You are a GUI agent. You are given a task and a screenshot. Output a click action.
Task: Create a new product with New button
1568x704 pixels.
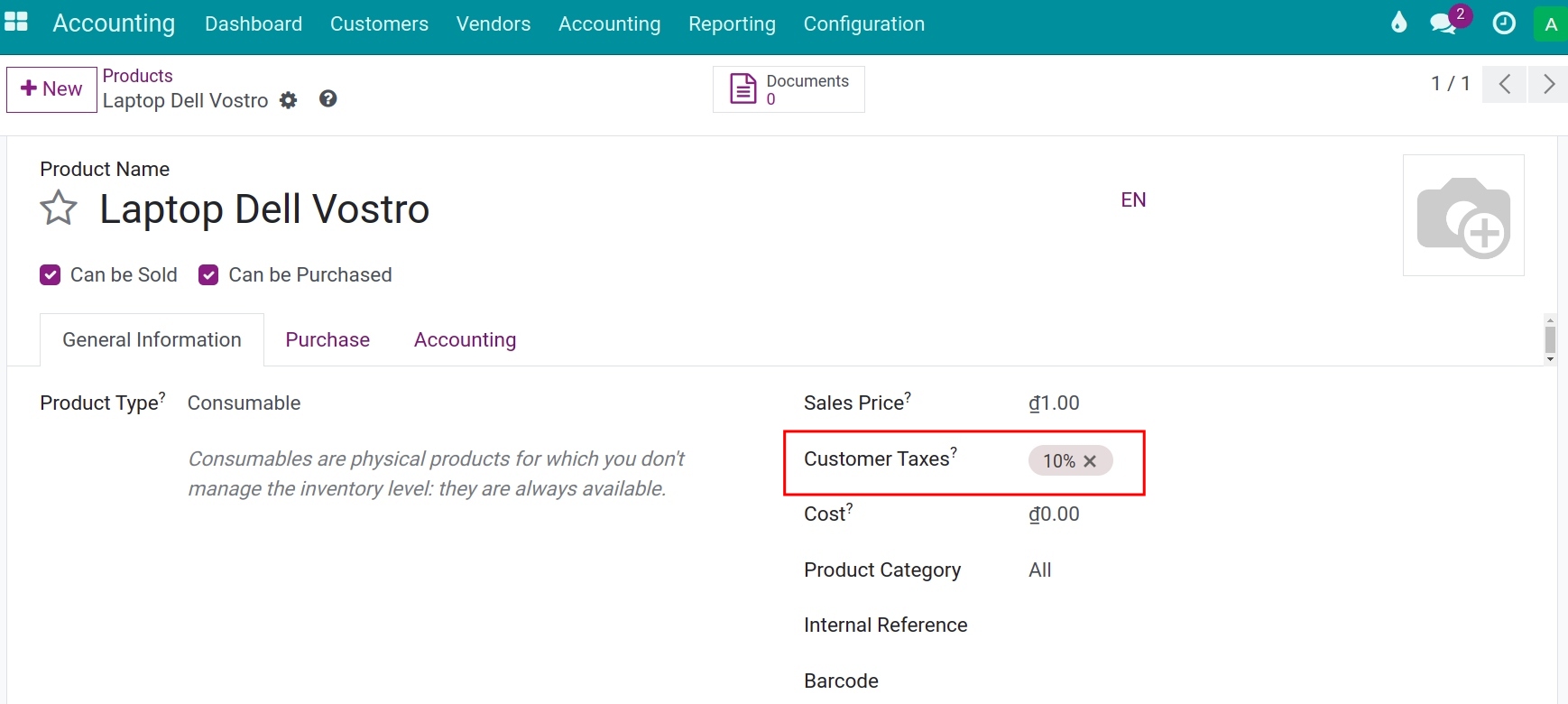coord(51,89)
